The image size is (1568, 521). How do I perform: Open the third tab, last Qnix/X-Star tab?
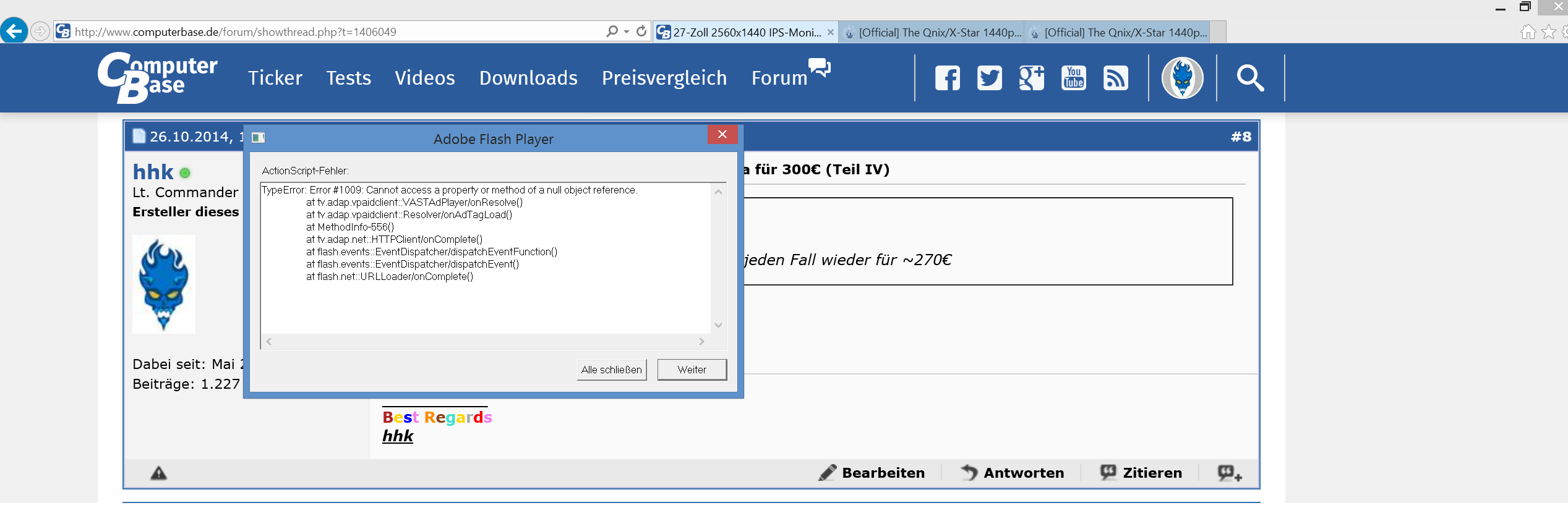point(1118,32)
